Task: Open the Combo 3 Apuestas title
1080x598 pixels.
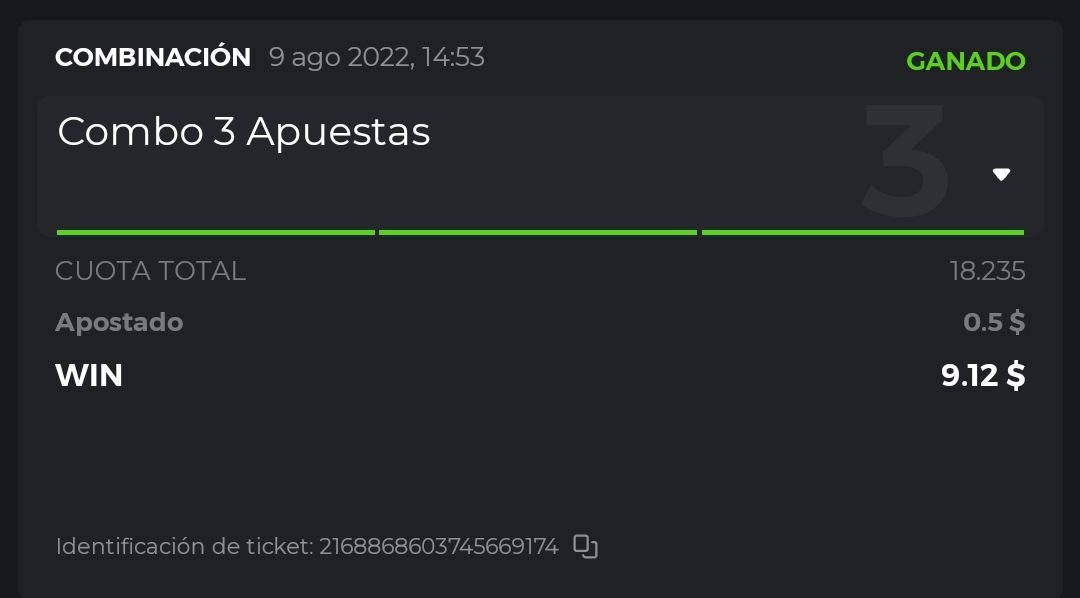Action: (244, 132)
